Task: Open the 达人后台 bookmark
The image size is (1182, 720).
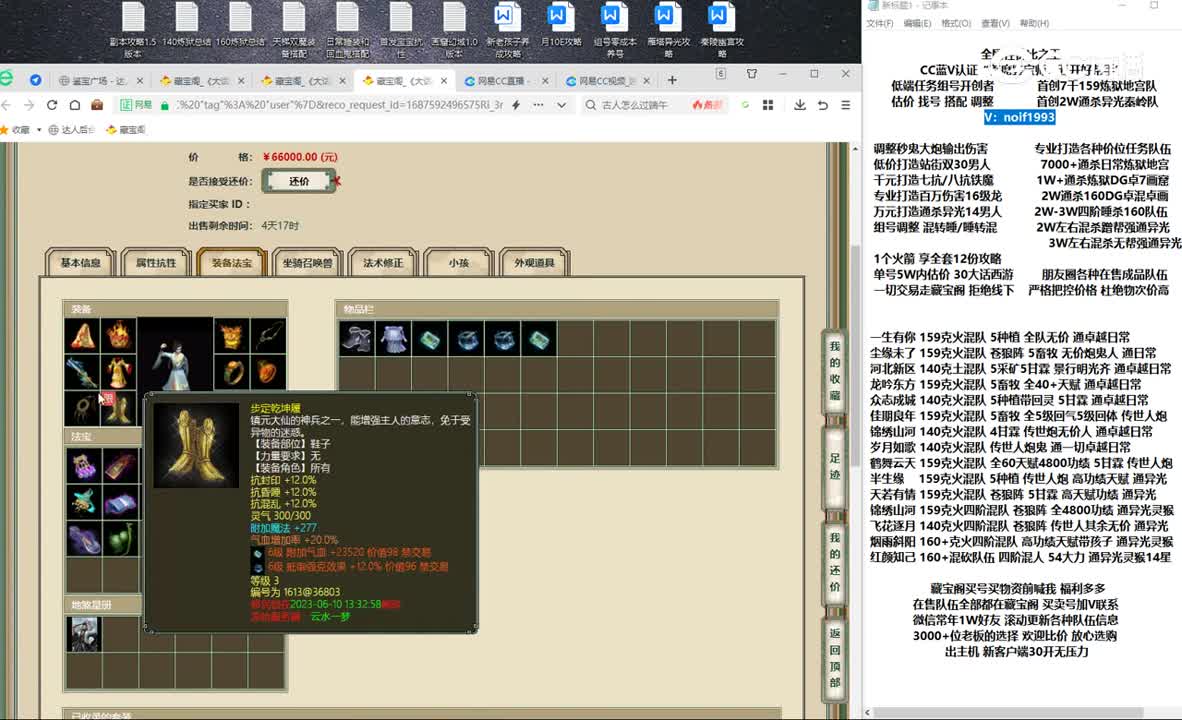Action: tap(72, 130)
